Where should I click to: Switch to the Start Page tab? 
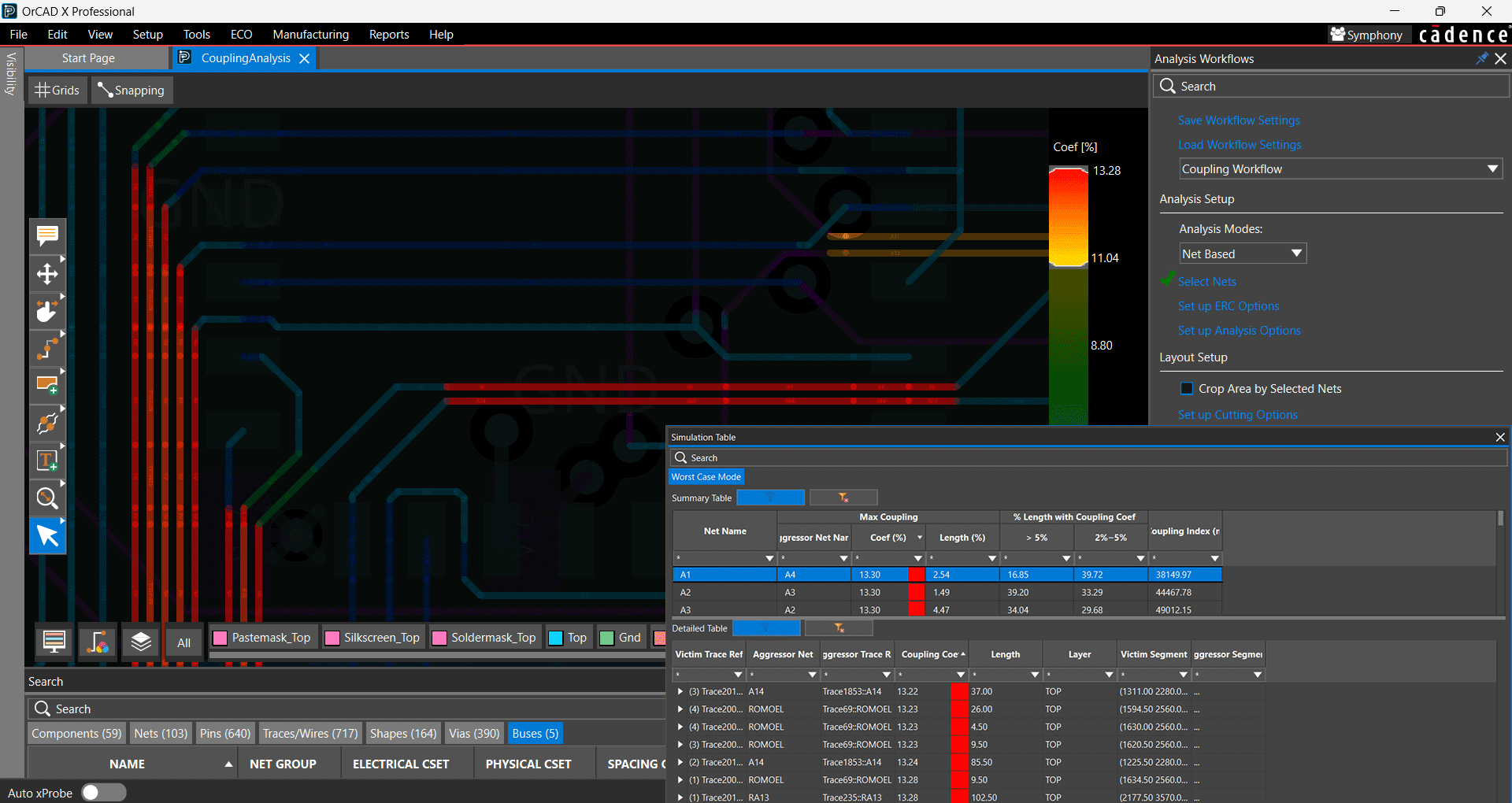coord(88,58)
